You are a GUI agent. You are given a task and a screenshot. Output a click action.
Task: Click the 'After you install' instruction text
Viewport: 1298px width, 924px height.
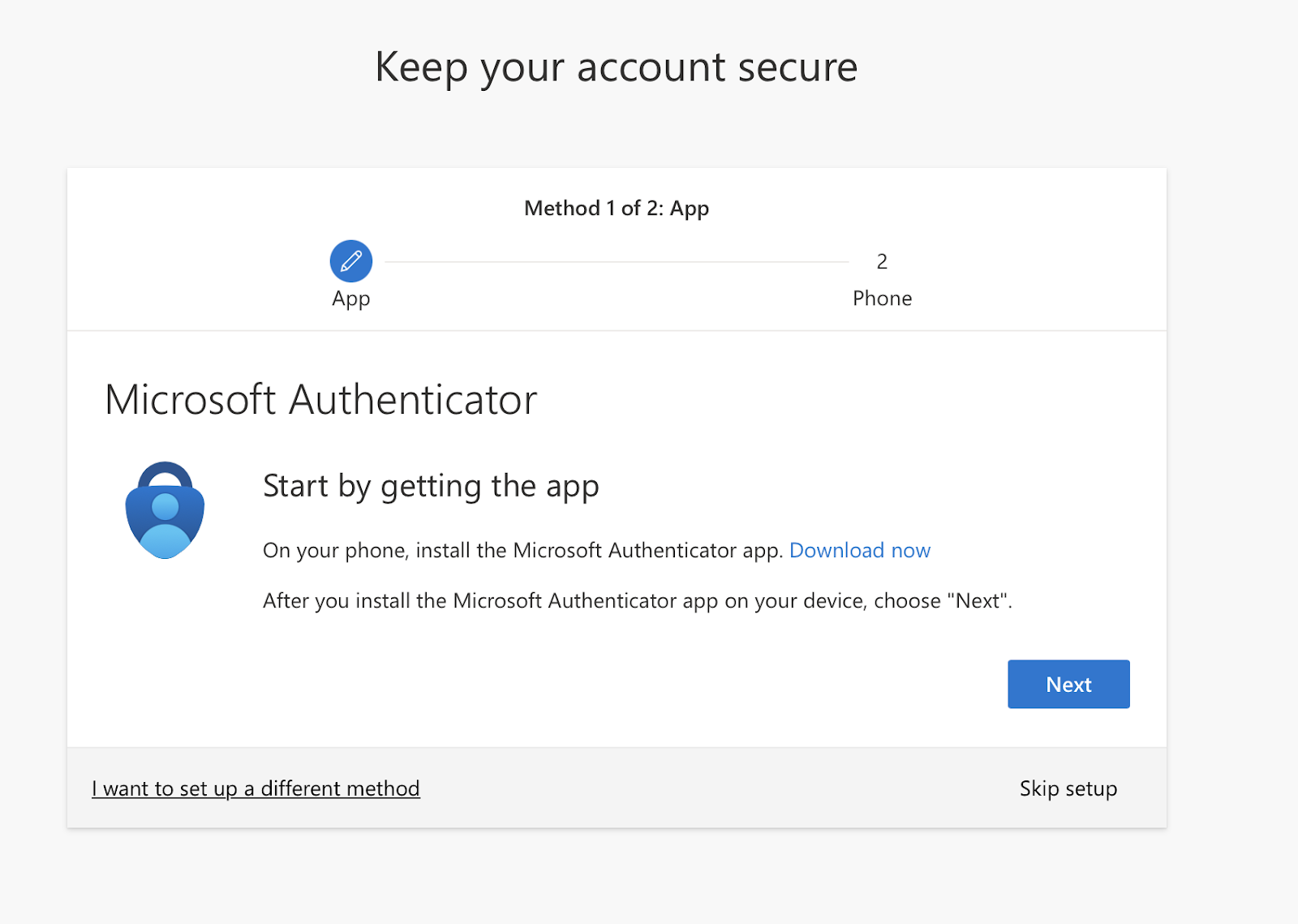[638, 601]
